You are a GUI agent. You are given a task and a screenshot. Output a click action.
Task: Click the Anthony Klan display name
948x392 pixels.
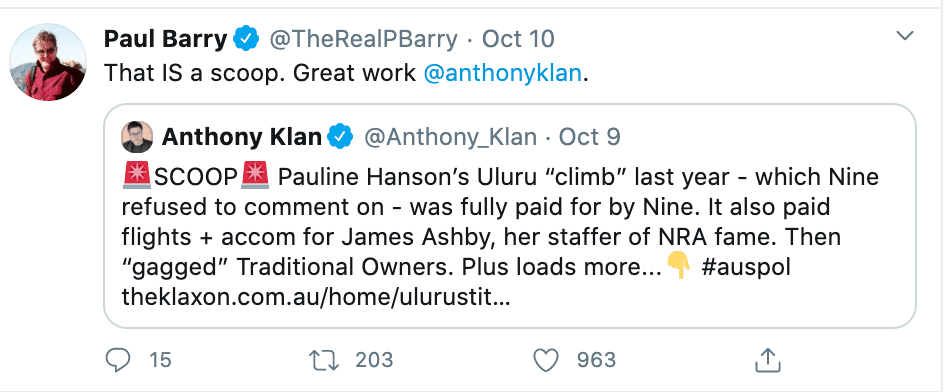point(242,137)
